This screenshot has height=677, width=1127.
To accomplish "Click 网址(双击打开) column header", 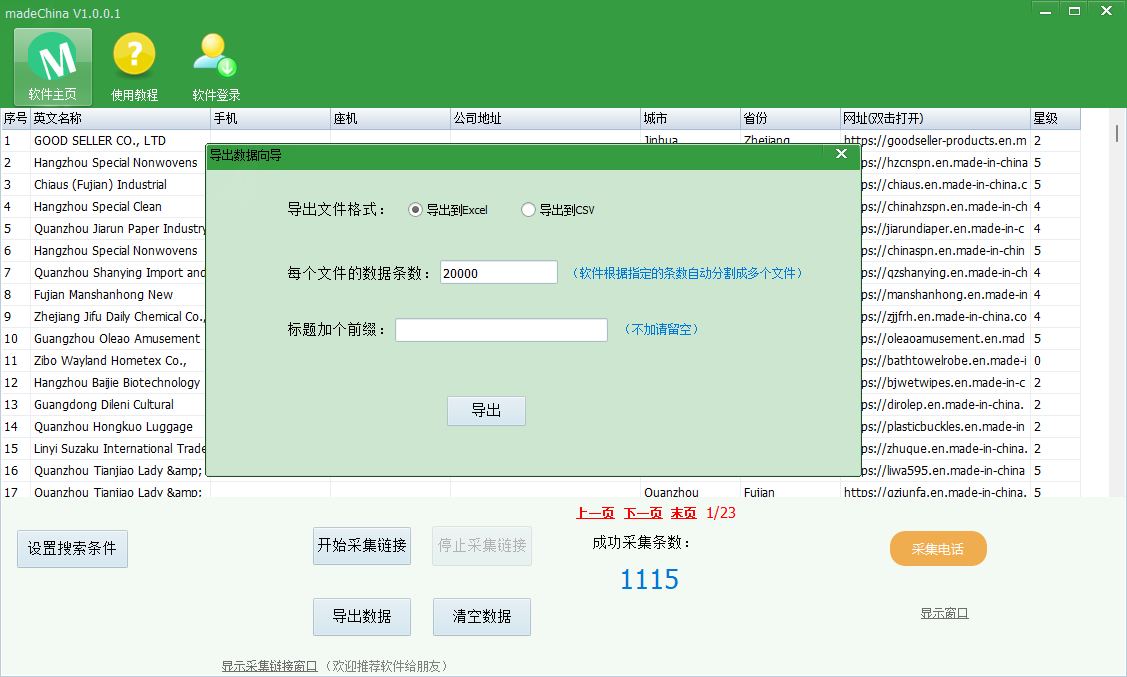I will (x=935, y=119).
